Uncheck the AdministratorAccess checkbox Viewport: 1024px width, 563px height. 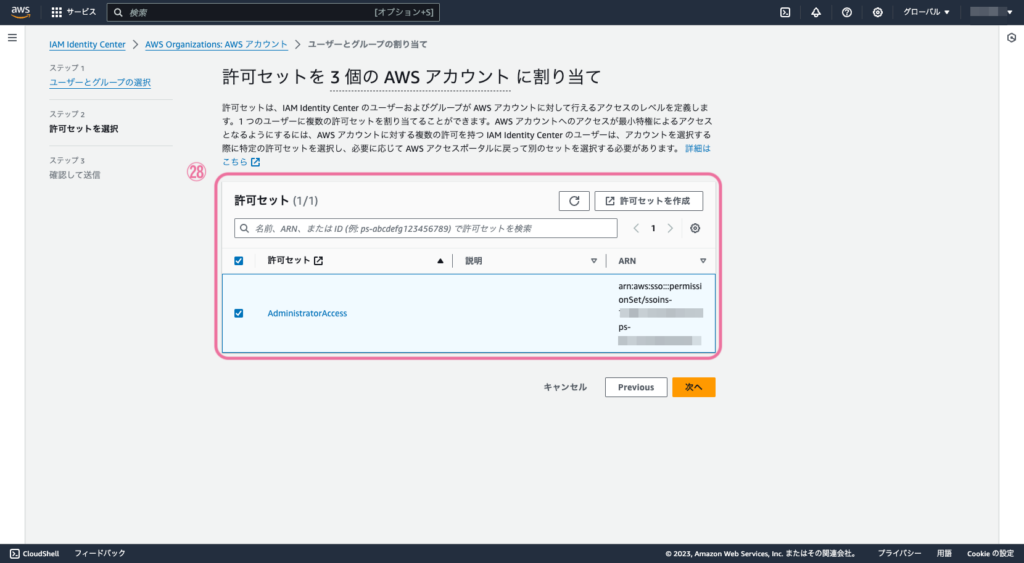point(238,313)
